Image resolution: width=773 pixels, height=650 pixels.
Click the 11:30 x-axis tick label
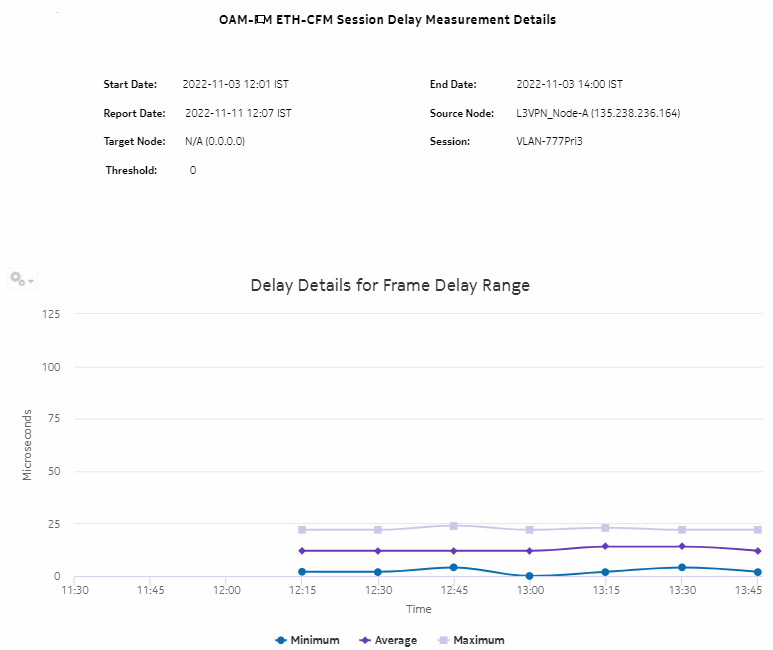pyautogui.click(x=75, y=590)
